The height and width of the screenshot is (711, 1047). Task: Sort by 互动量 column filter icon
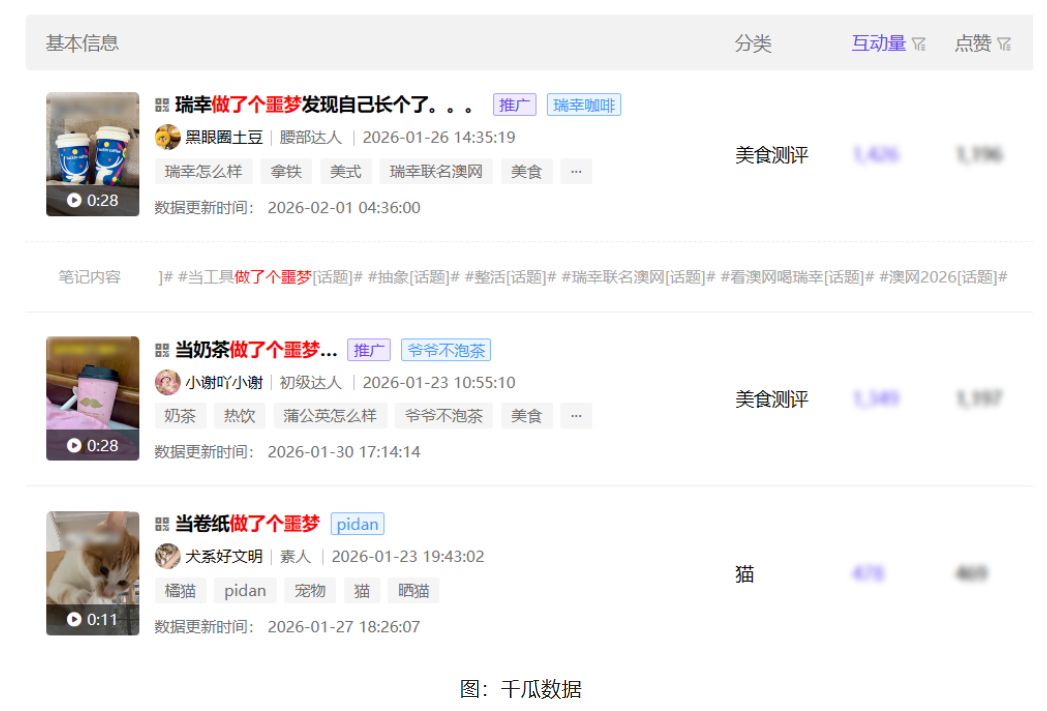click(919, 44)
